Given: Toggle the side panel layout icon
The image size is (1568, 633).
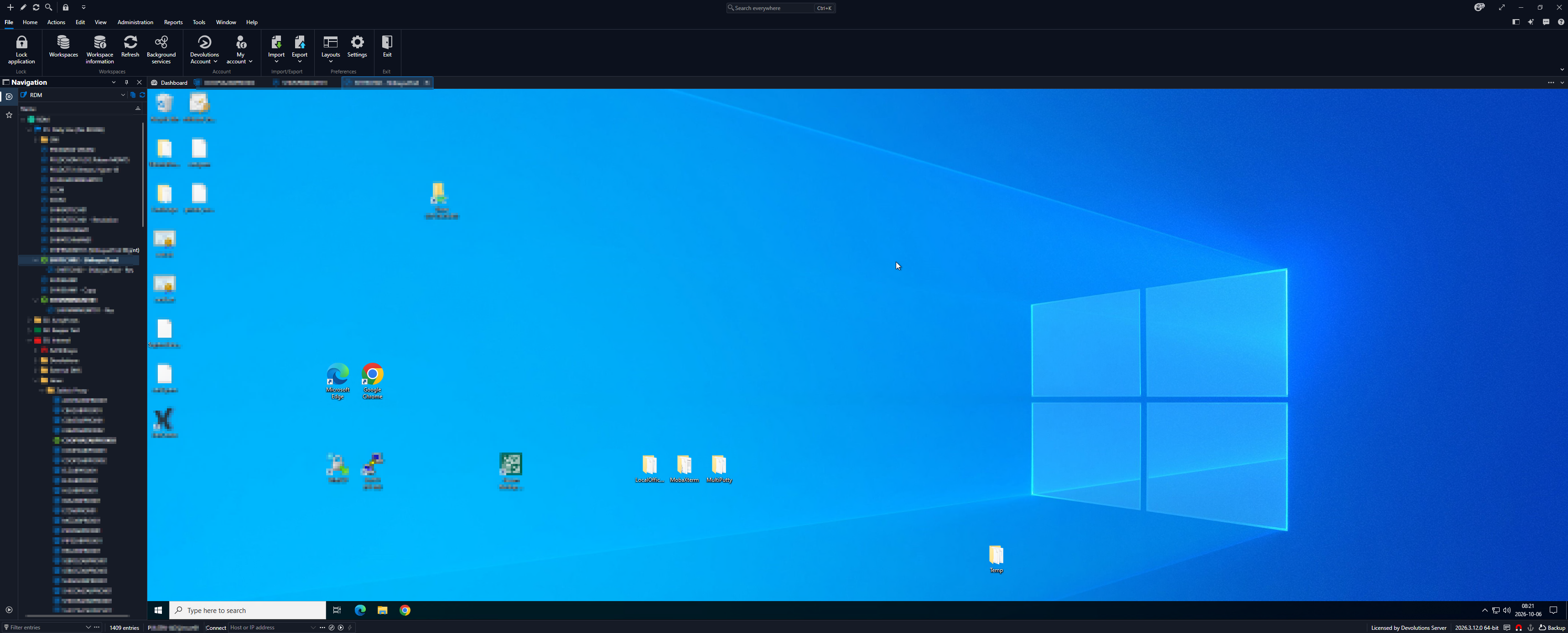Looking at the screenshot, I should [1516, 22].
